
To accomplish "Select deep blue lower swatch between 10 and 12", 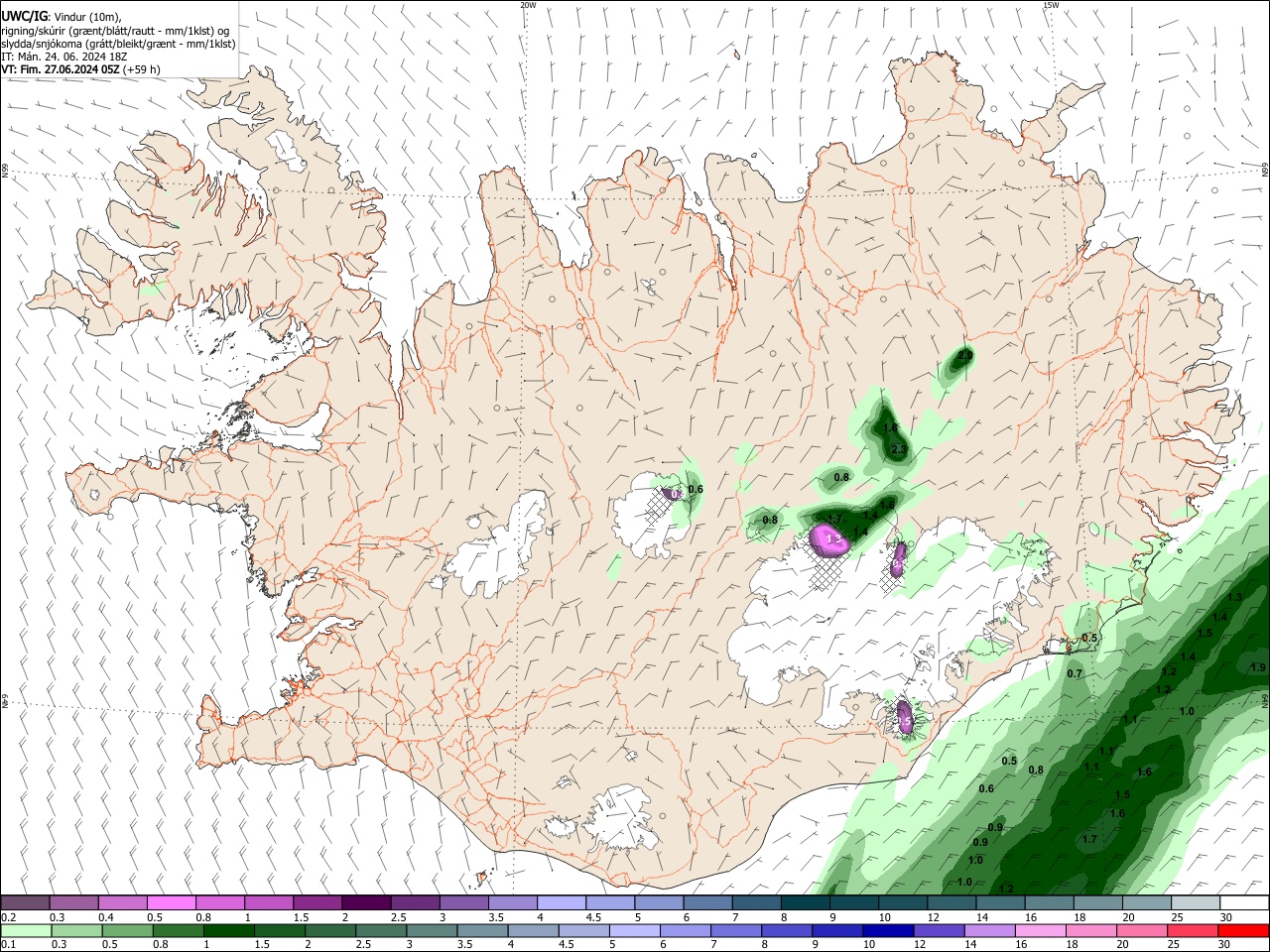I will tap(889, 930).
